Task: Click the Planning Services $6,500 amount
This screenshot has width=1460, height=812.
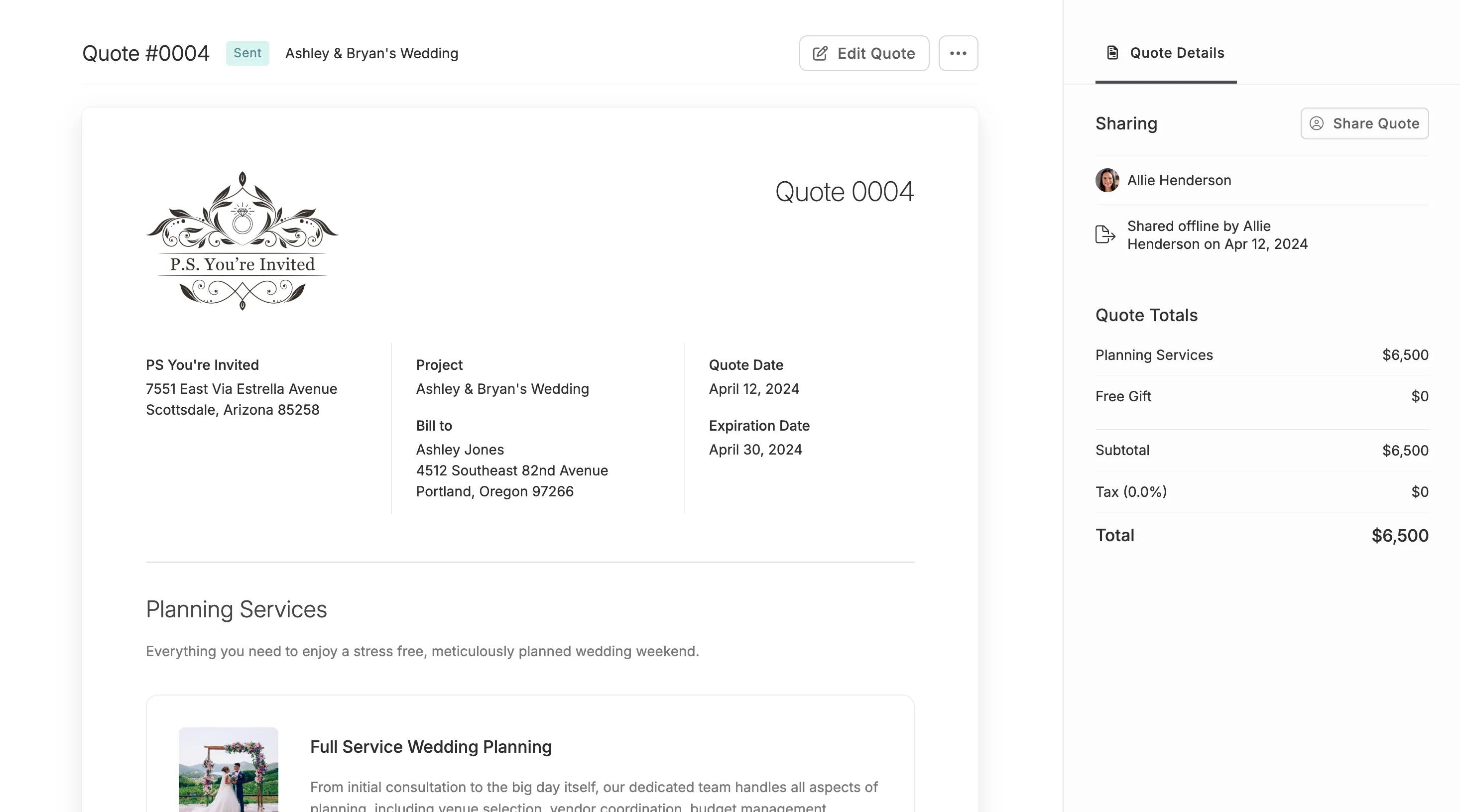Action: coord(1405,355)
